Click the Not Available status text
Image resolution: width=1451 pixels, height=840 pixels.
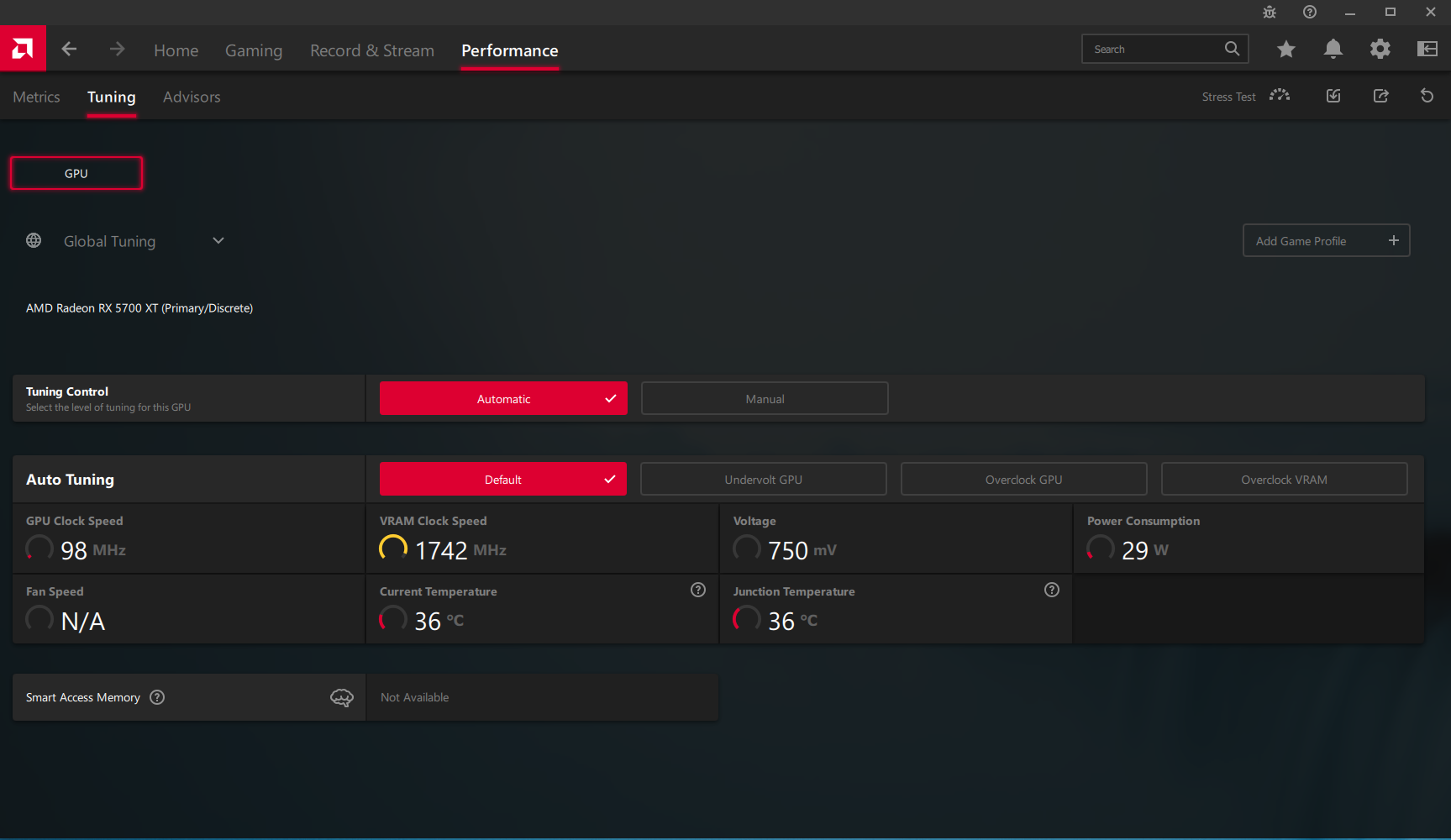coord(415,697)
